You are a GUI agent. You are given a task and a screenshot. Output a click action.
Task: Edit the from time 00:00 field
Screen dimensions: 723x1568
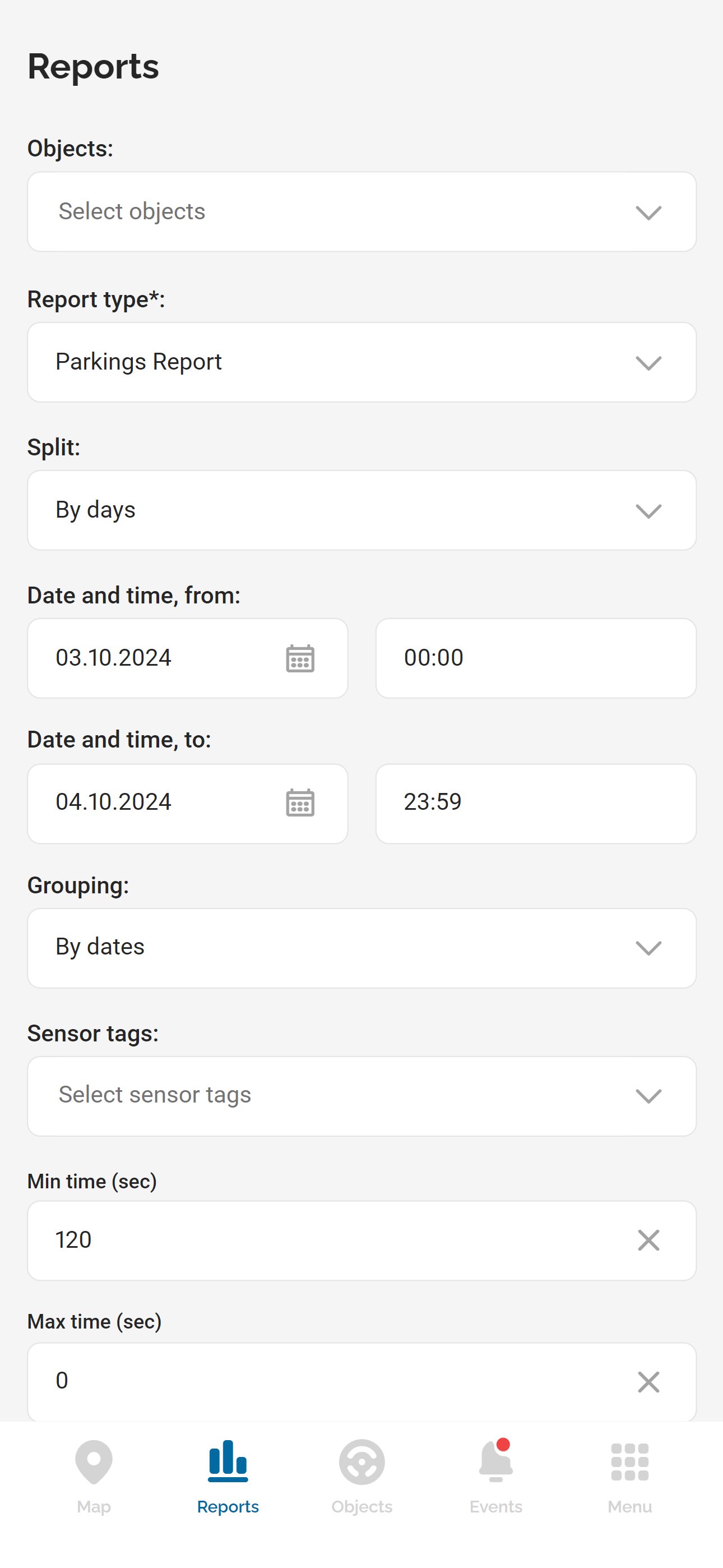[536, 658]
